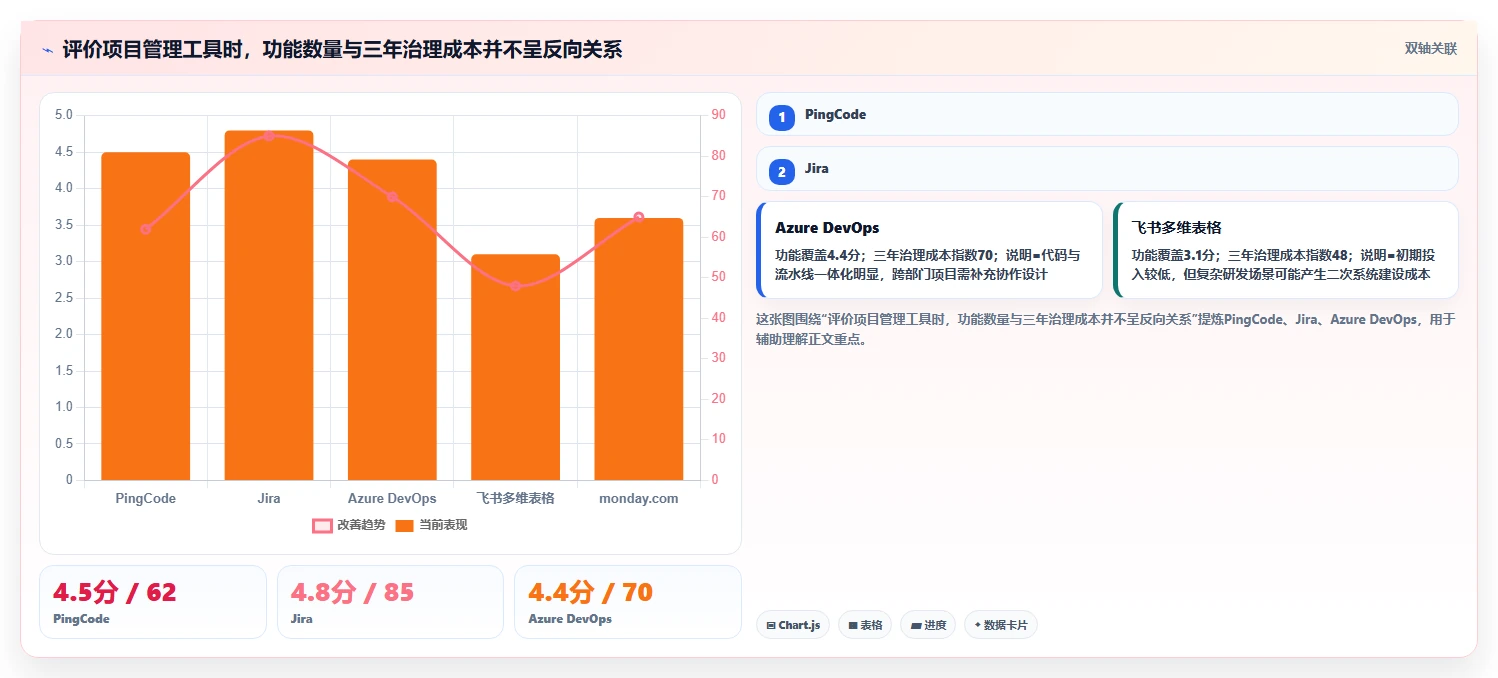Click the Azure DevOps card description text
1498x678 pixels.
[x=927, y=264]
